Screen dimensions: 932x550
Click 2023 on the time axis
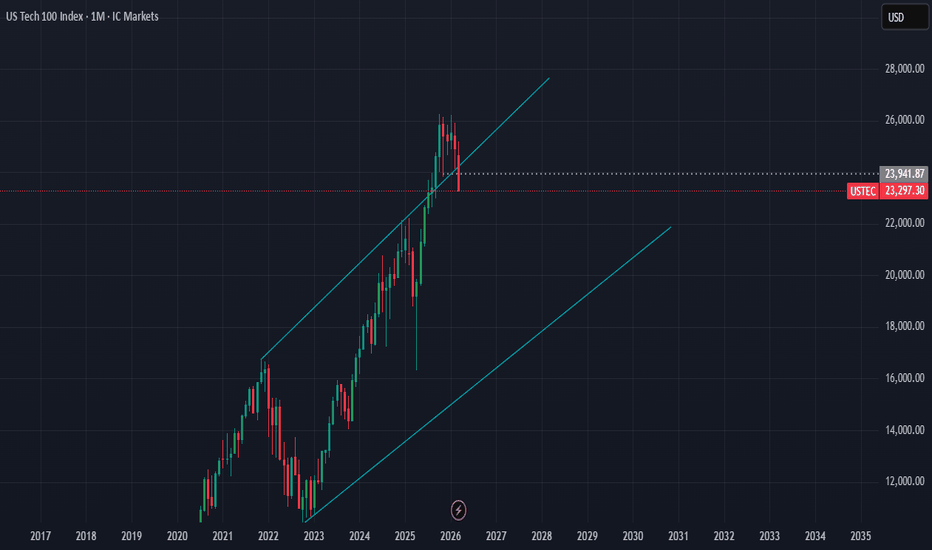314,536
